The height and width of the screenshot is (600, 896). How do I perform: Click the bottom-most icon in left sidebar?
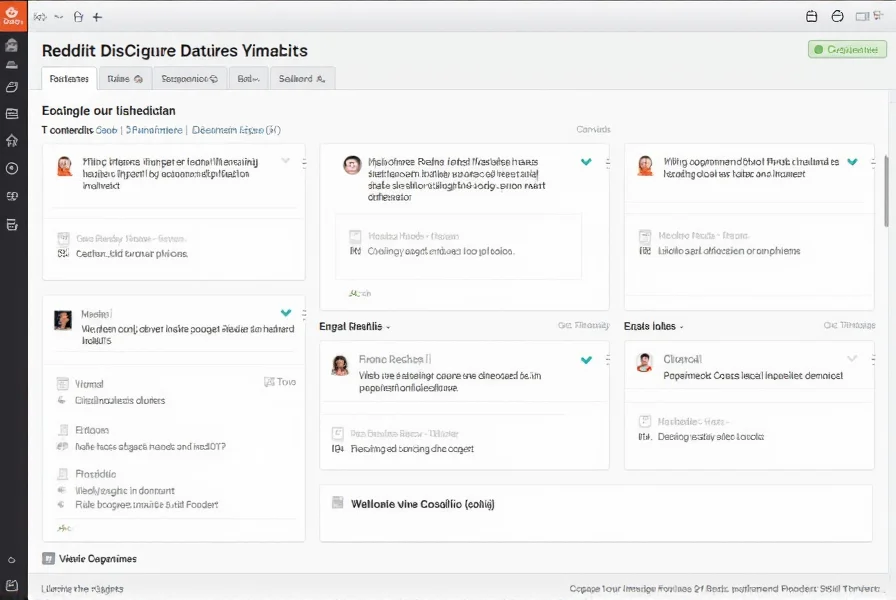[x=12, y=585]
